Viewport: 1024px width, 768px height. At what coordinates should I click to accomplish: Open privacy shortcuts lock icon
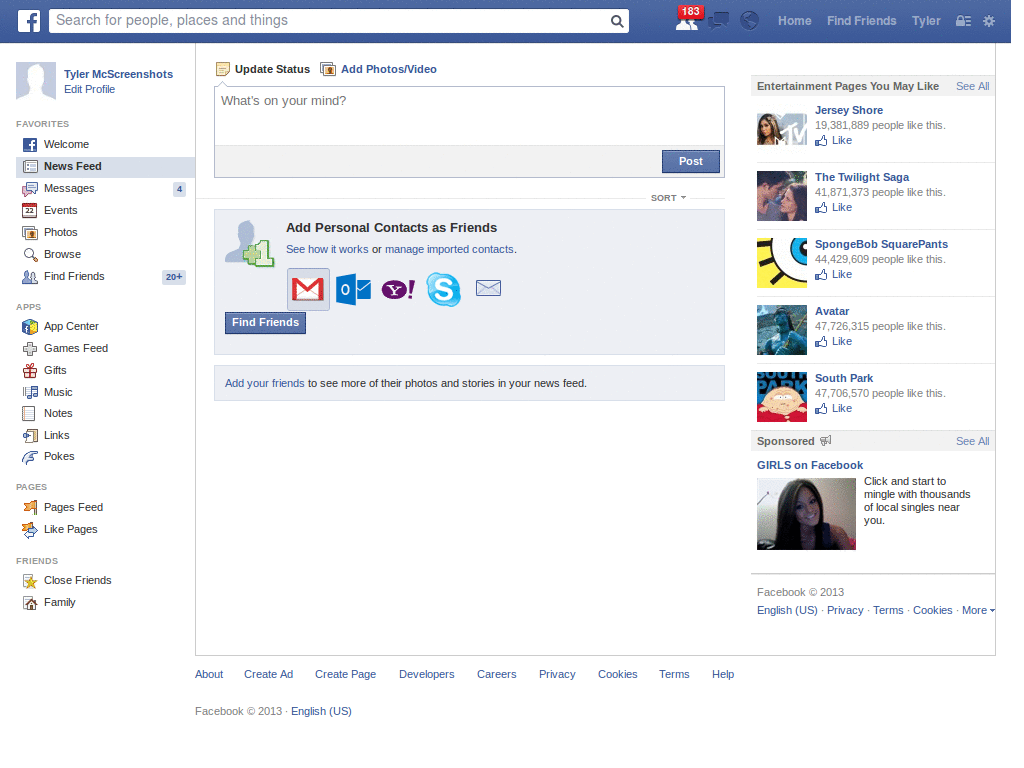963,21
